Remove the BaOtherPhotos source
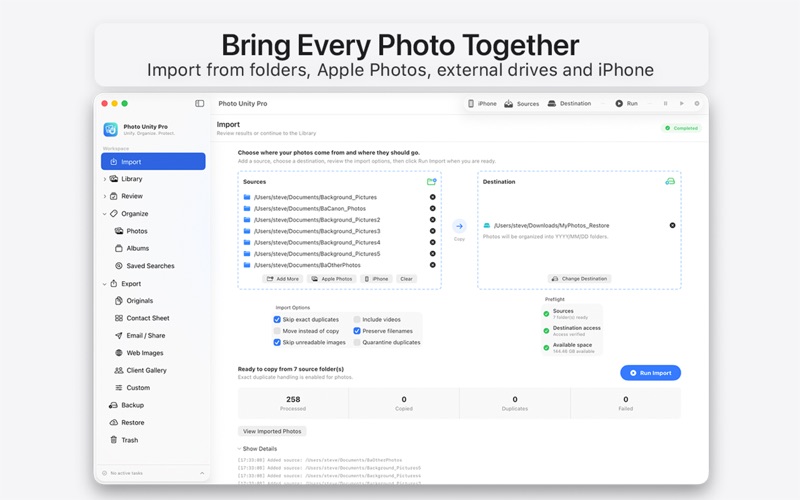 pyautogui.click(x=433, y=265)
